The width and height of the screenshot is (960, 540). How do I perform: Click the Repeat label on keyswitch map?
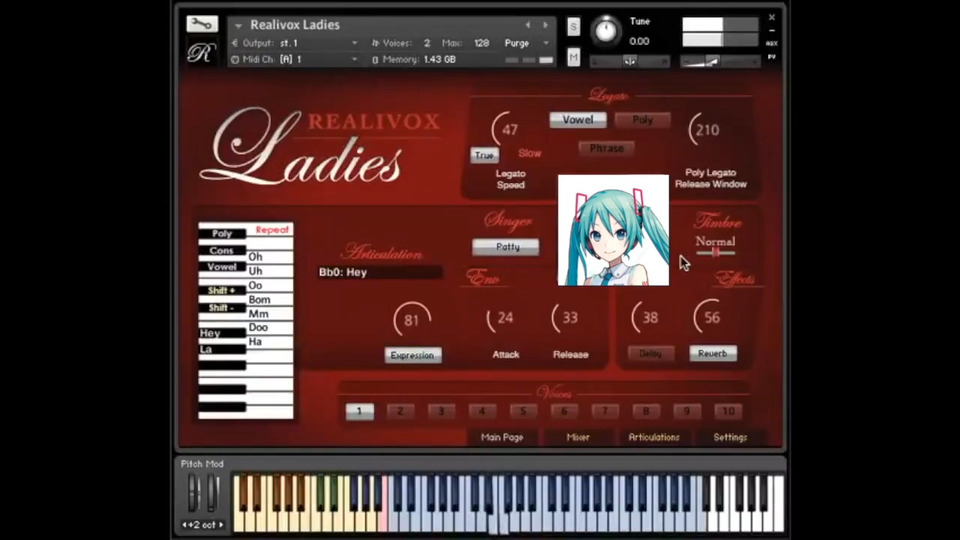[272, 230]
